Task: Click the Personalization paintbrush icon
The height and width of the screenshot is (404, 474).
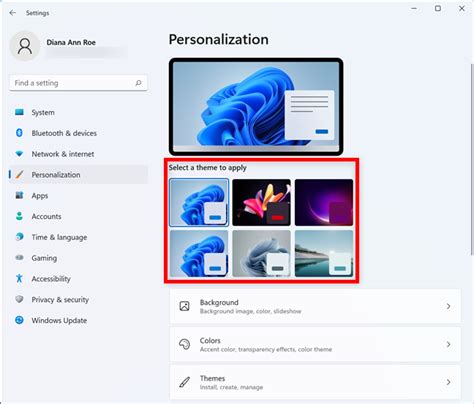Action: (x=19, y=174)
